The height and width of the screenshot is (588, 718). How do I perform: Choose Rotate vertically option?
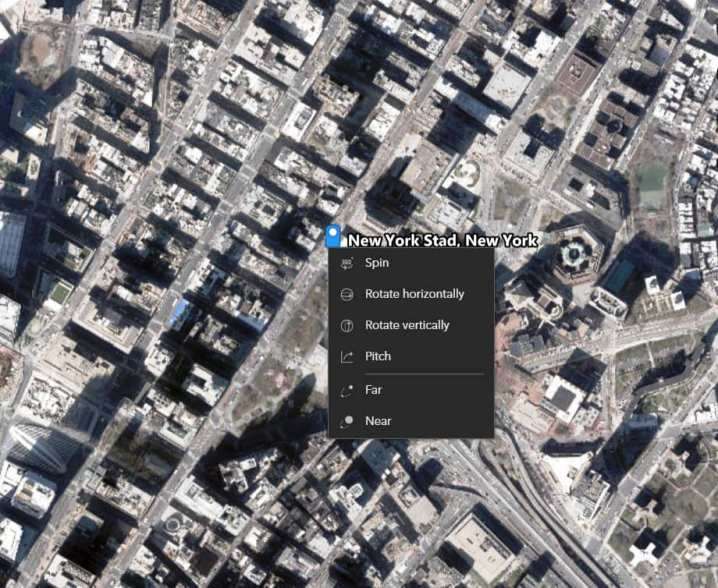tap(411, 325)
